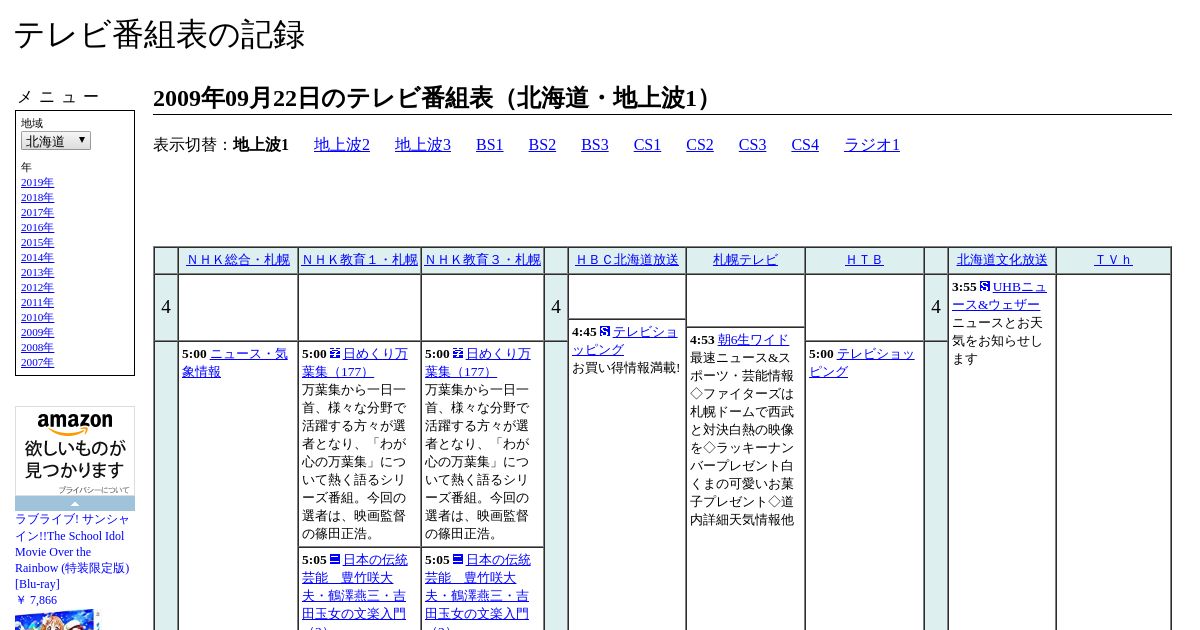
Task: Switch view to BS1
Action: coord(490,145)
